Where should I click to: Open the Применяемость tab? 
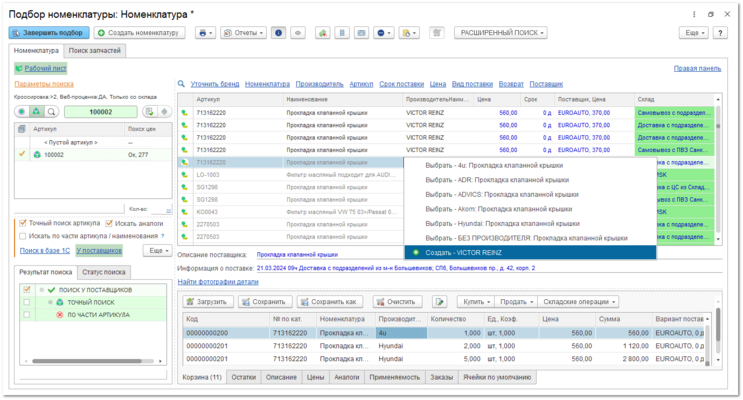coord(394,377)
